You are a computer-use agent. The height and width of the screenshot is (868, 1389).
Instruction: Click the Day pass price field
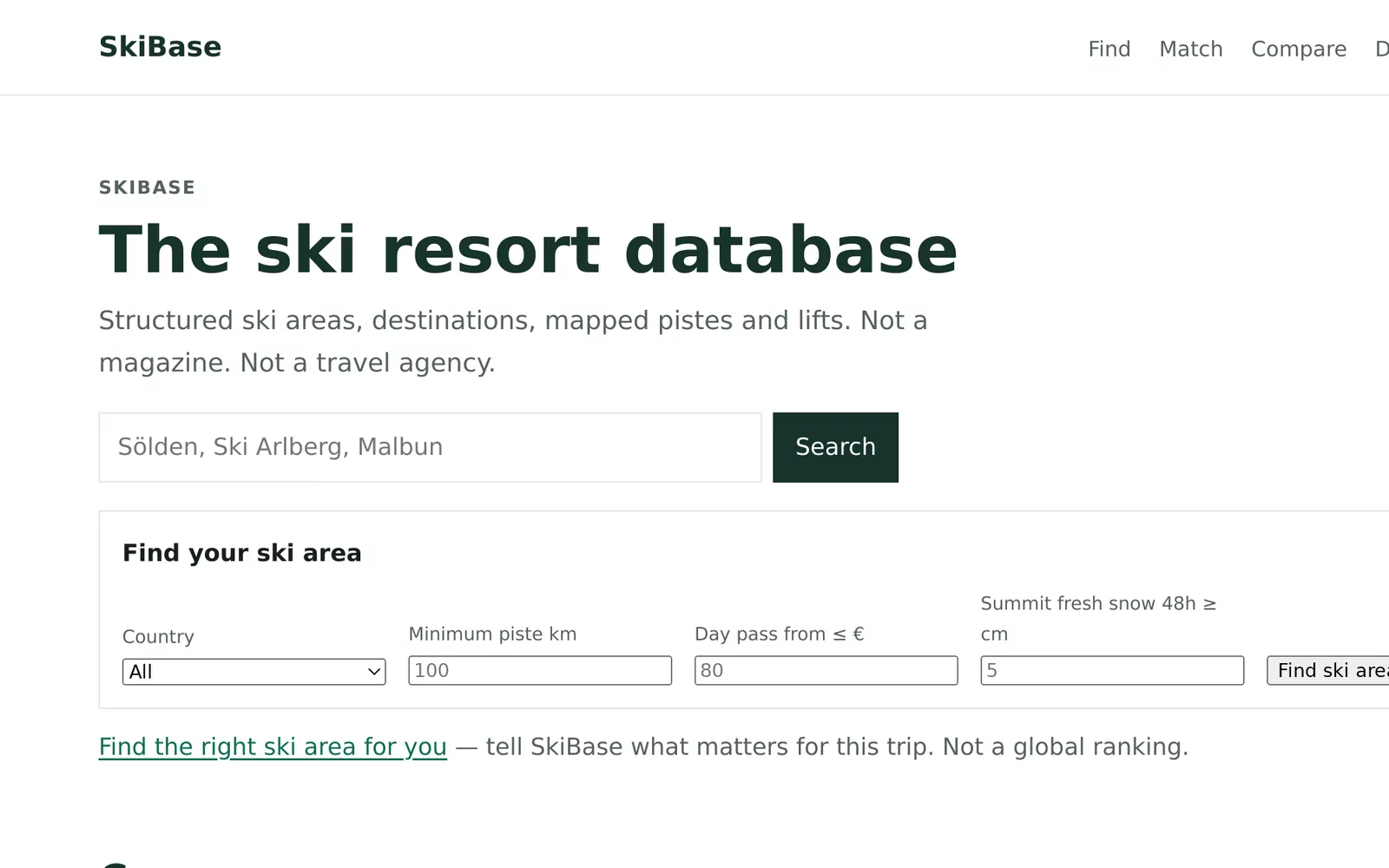click(826, 670)
